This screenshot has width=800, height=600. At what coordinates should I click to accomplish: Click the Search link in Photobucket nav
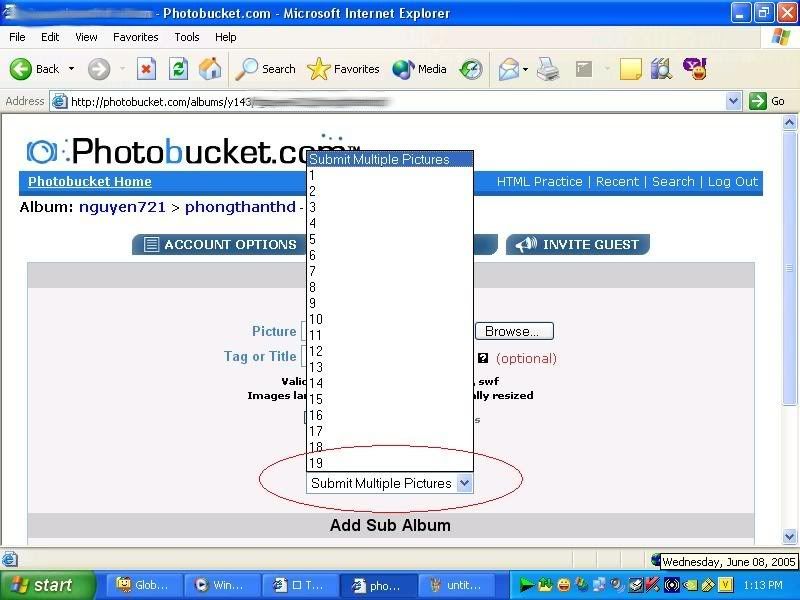point(673,182)
